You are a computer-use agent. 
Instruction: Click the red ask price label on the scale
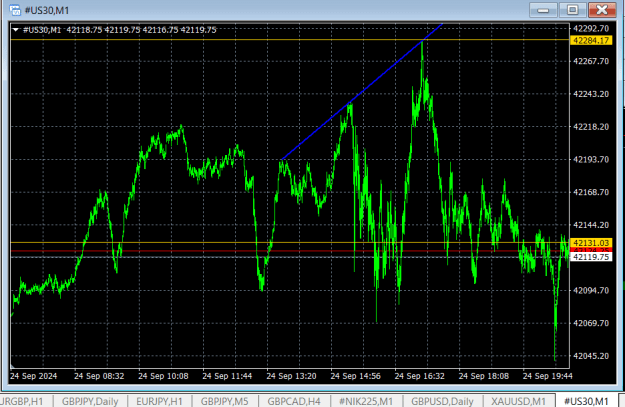click(x=591, y=250)
